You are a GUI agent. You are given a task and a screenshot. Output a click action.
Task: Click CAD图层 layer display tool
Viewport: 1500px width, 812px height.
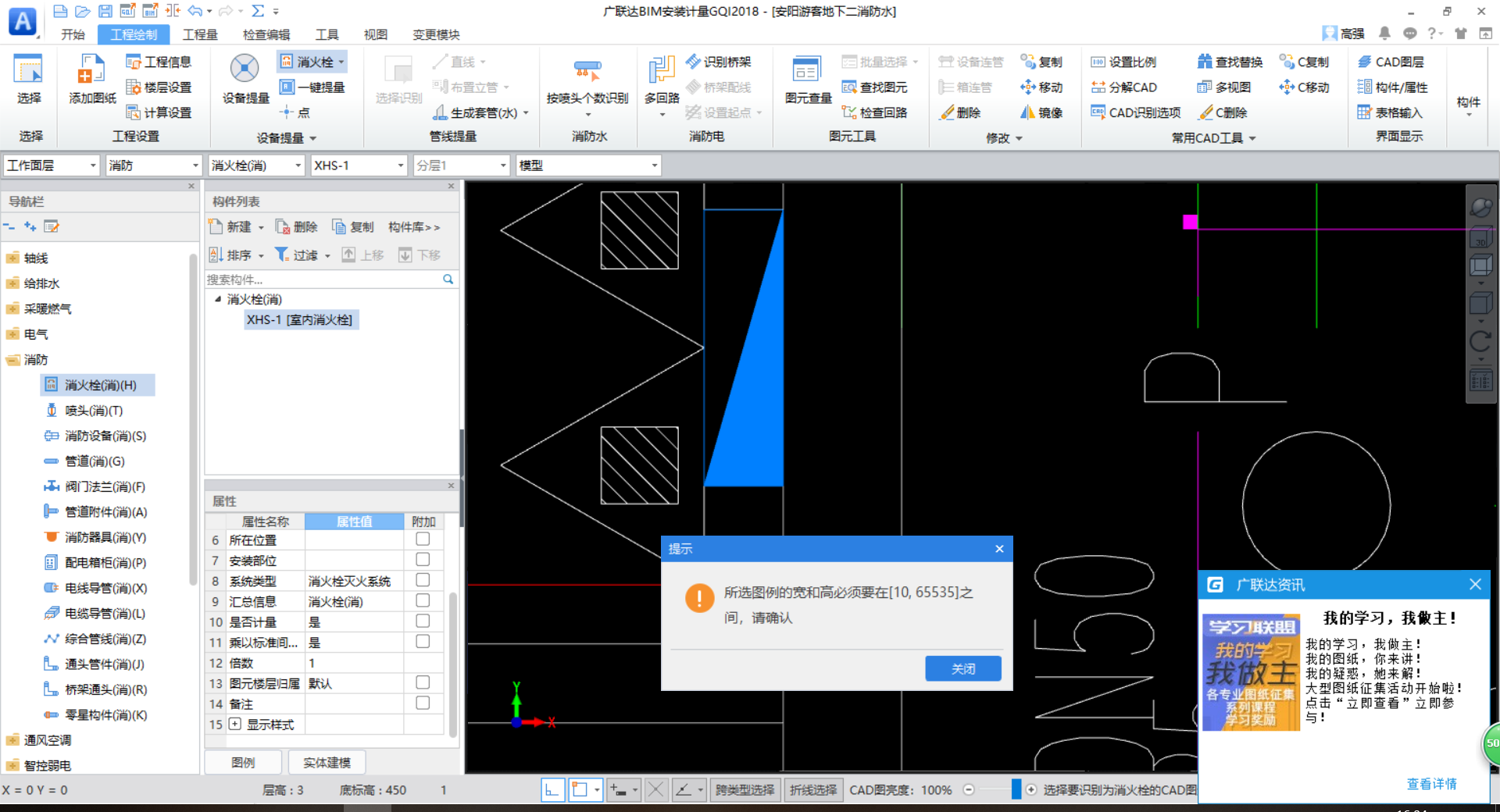click(1391, 62)
